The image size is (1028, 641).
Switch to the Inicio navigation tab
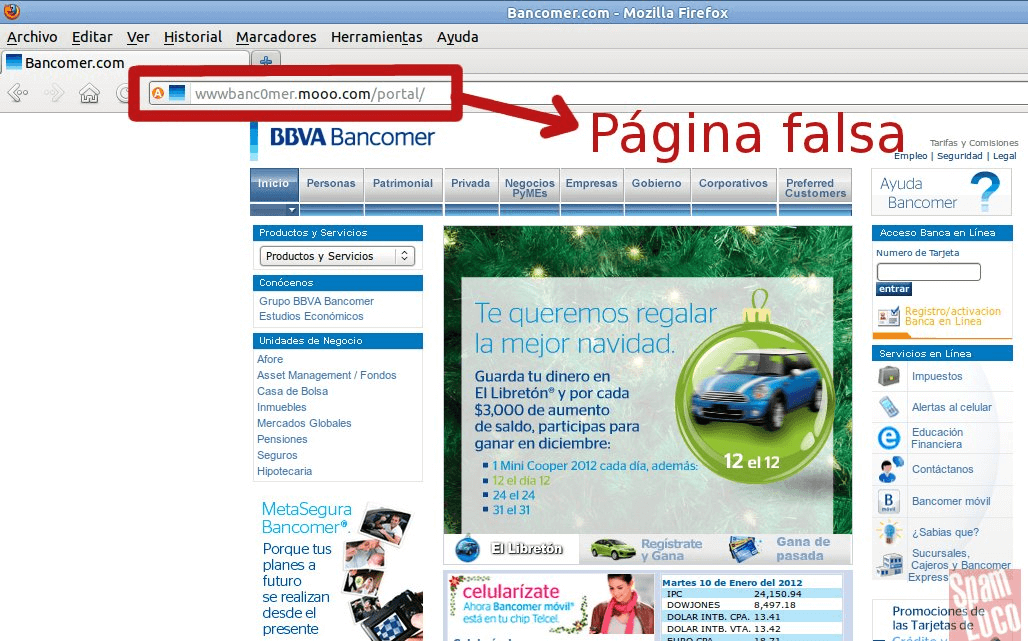pyautogui.click(x=274, y=184)
